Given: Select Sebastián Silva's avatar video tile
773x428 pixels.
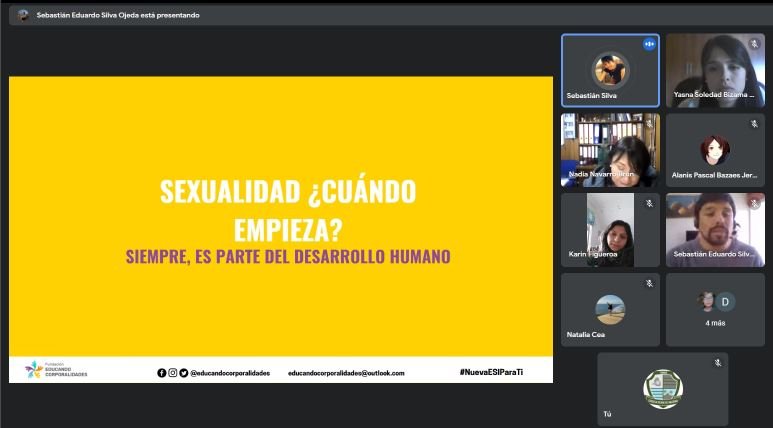Looking at the screenshot, I should 609,70.
